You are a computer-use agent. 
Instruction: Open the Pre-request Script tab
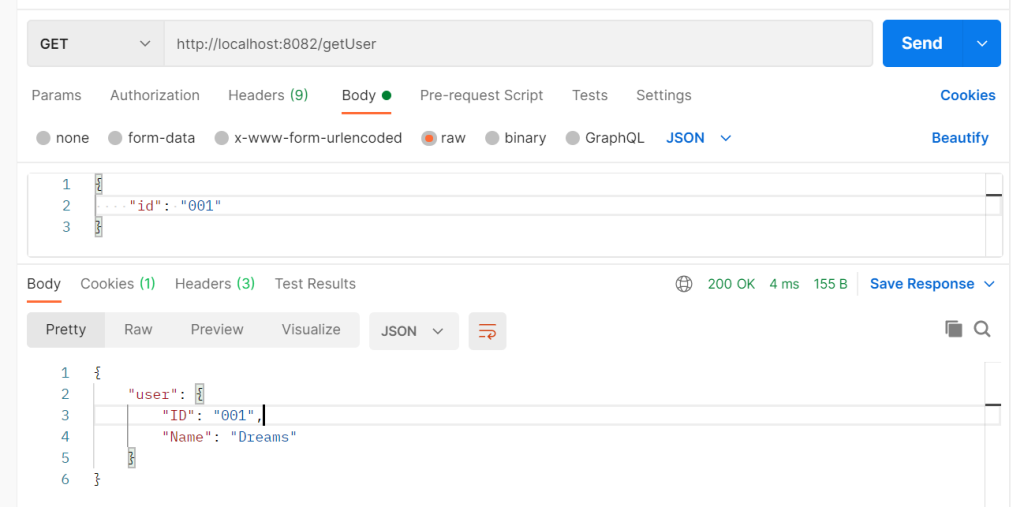coord(481,95)
